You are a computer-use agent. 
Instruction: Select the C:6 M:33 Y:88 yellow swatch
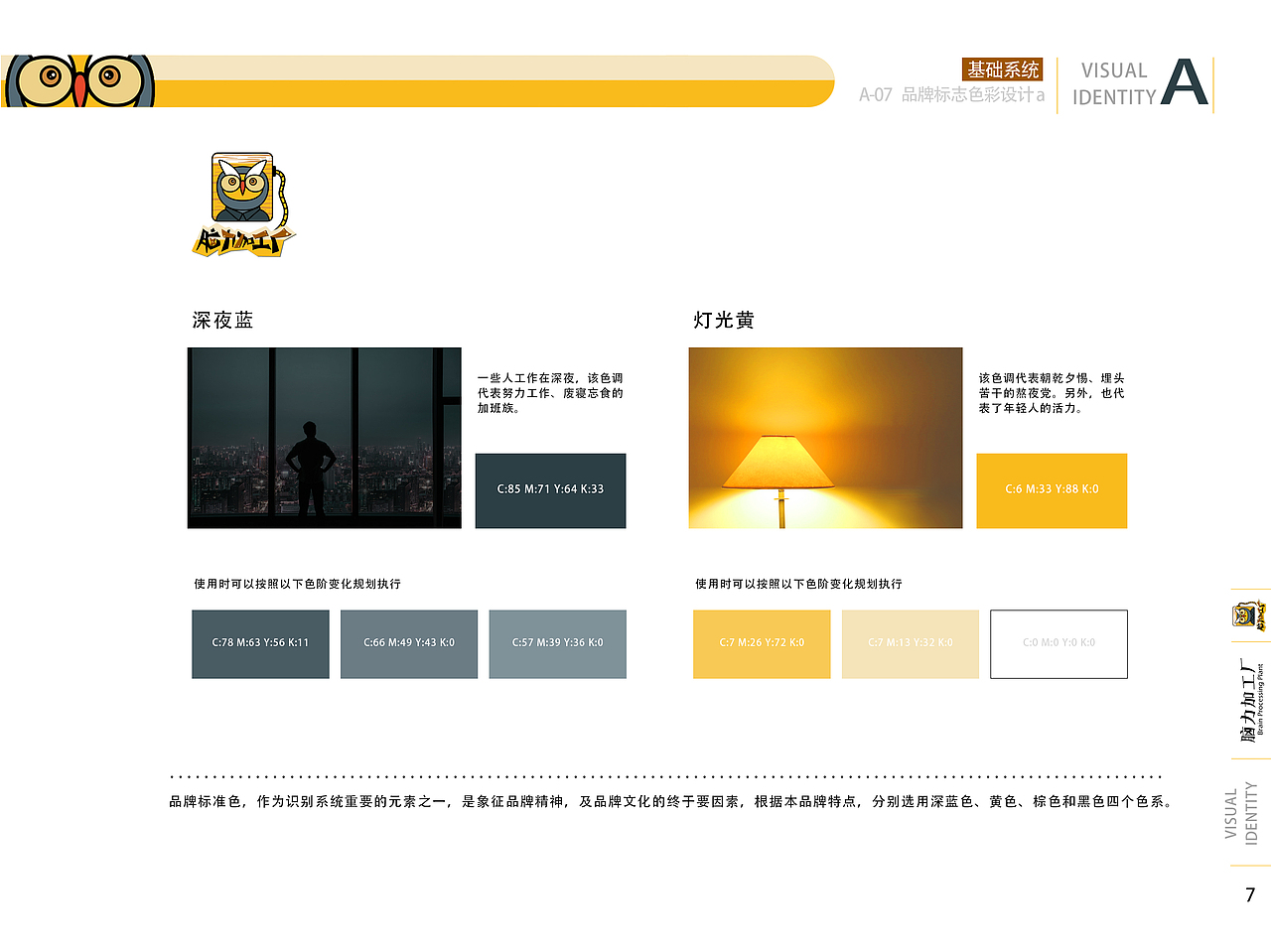tap(1052, 490)
